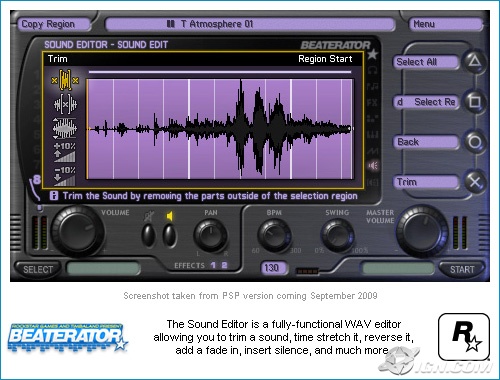Toggle effect slot 2
The height and width of the screenshot is (380, 500).
224,265
